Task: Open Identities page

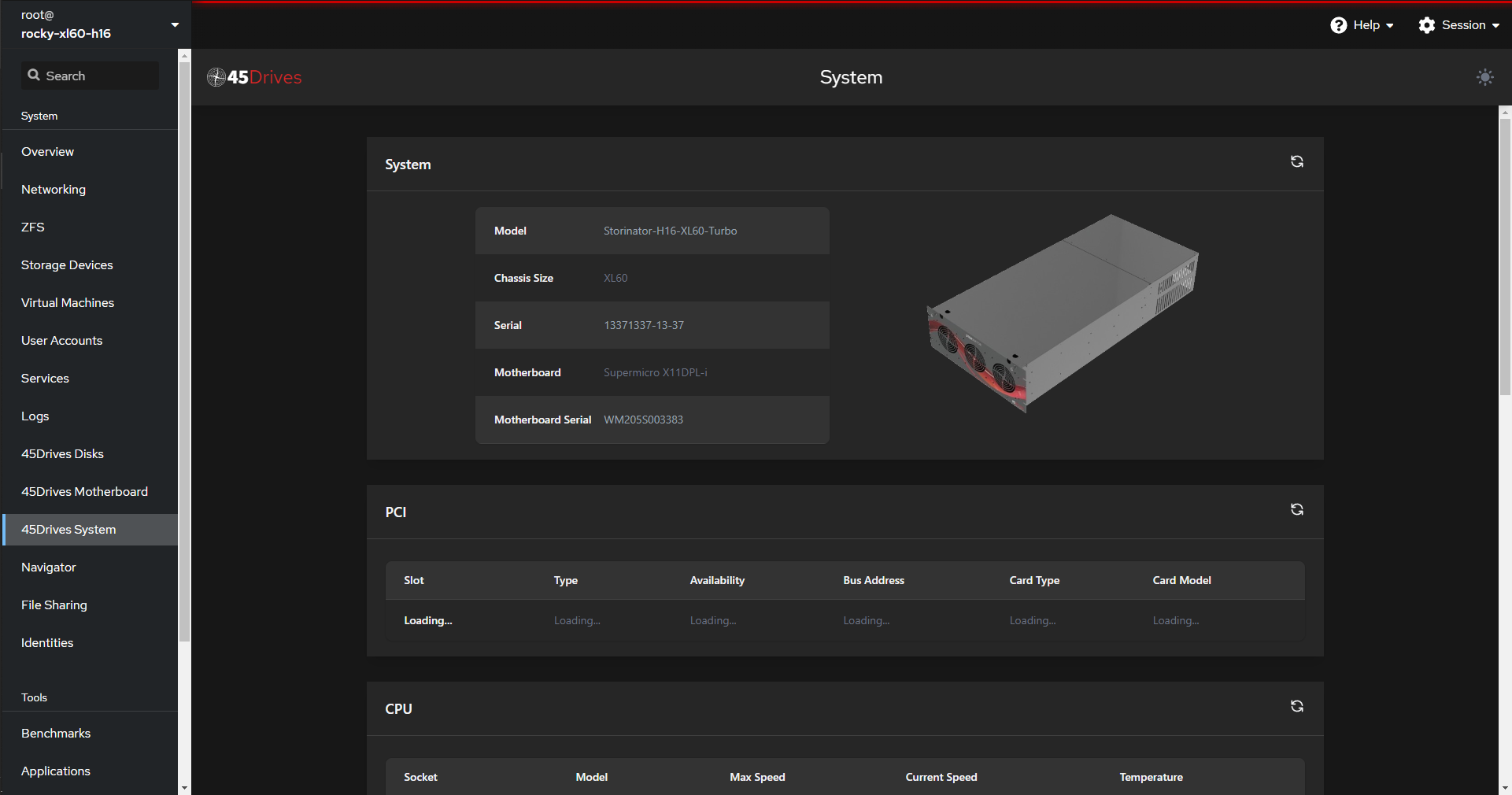Action: (91, 643)
